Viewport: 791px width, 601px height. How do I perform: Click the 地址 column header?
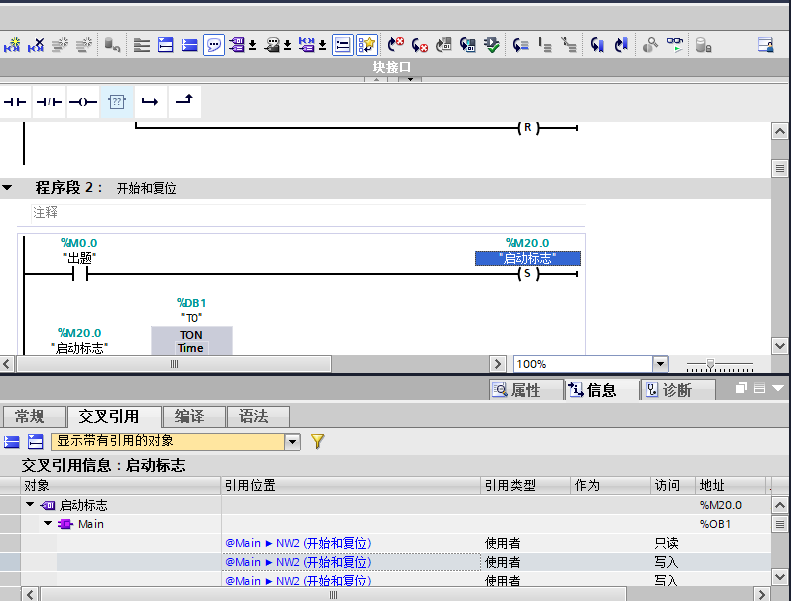coord(730,485)
